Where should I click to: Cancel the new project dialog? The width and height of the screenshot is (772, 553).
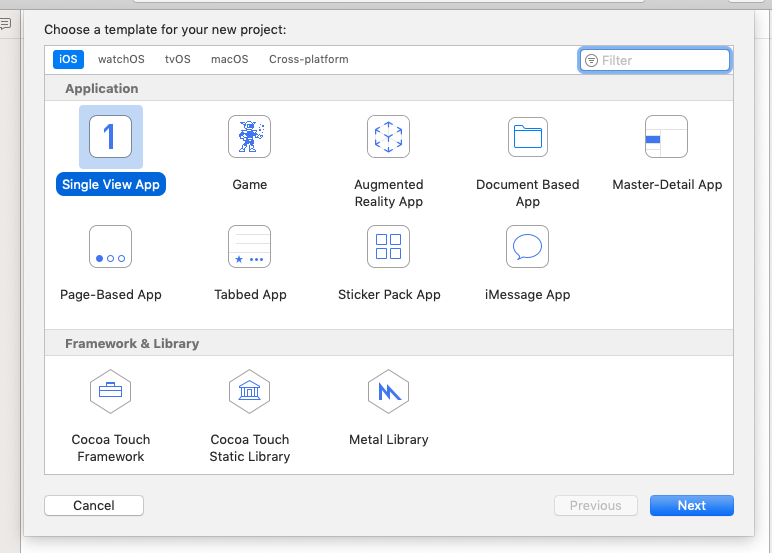tap(94, 506)
